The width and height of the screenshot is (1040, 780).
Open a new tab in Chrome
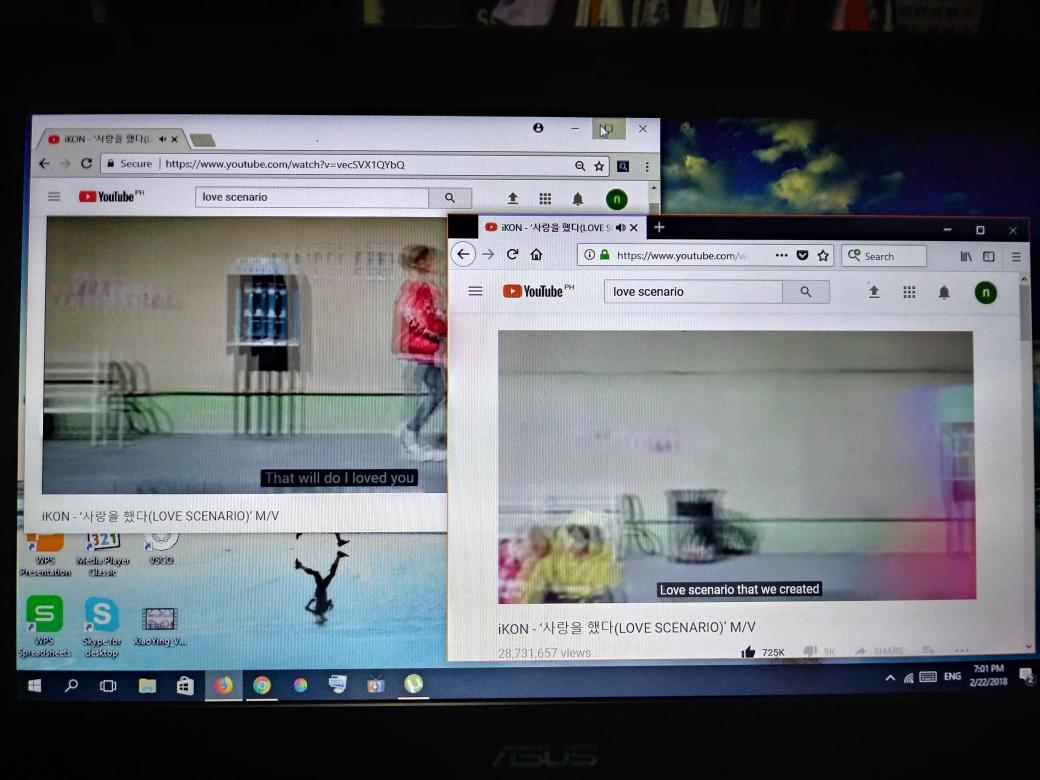[x=202, y=140]
